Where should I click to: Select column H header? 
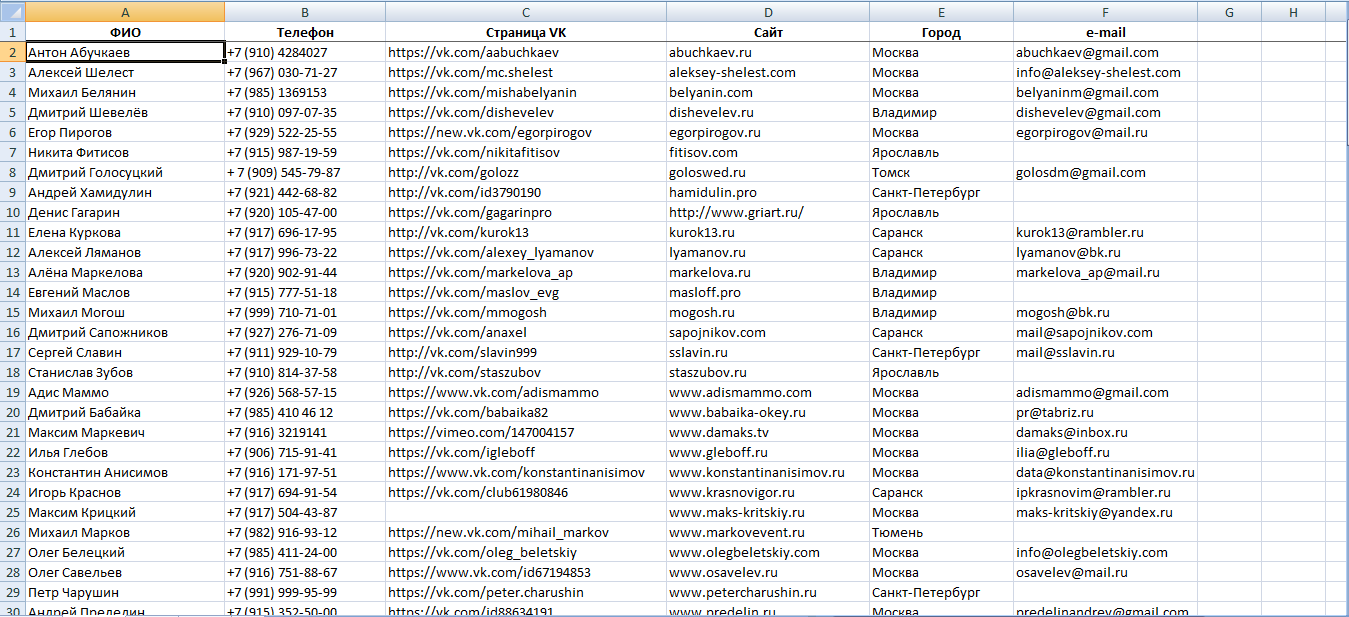tap(1294, 12)
